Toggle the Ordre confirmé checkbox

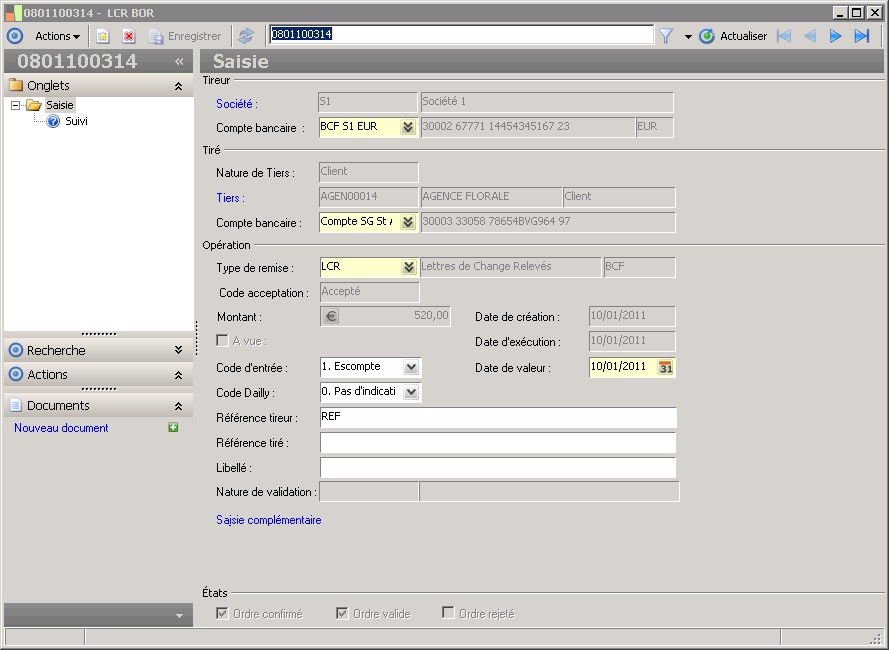222,613
